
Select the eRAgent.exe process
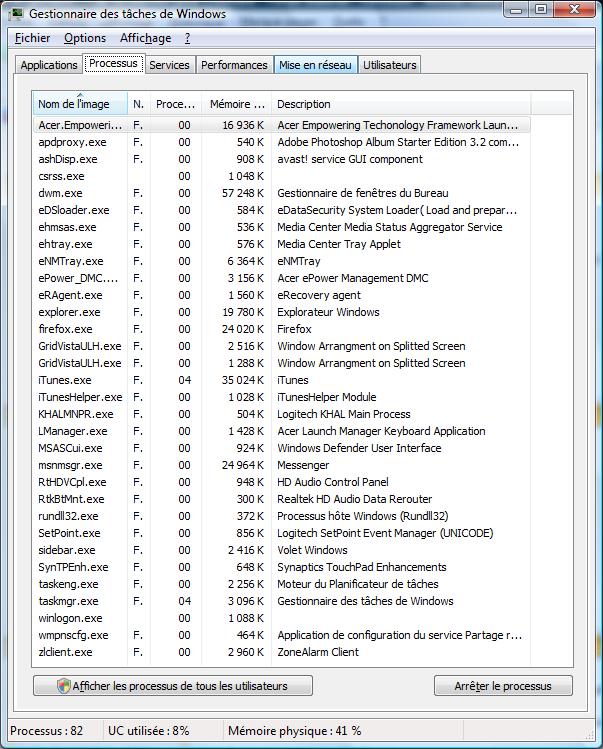(x=282, y=295)
